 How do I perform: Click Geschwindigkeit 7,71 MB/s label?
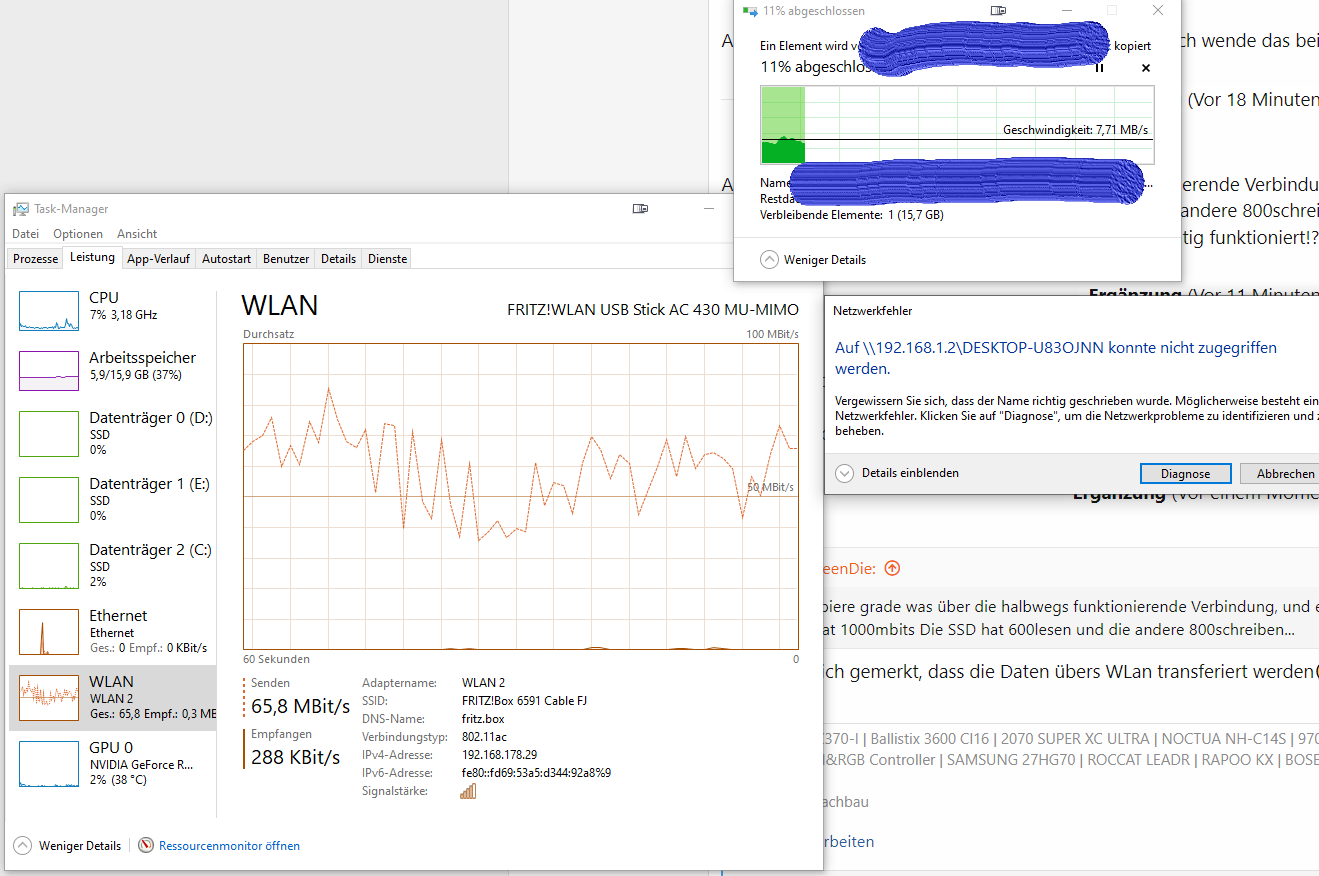1075,130
